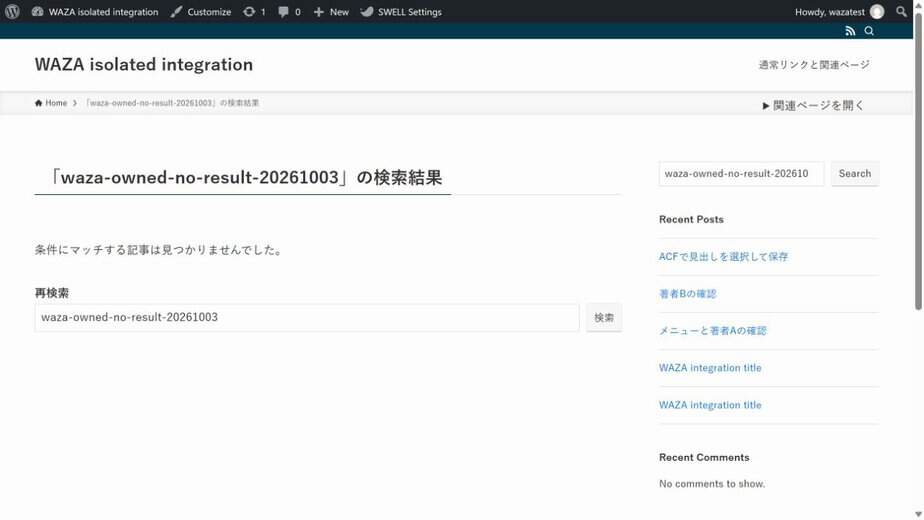Open the WordPress logo menu
Screen dimensions: 924x520
coord(12,12)
